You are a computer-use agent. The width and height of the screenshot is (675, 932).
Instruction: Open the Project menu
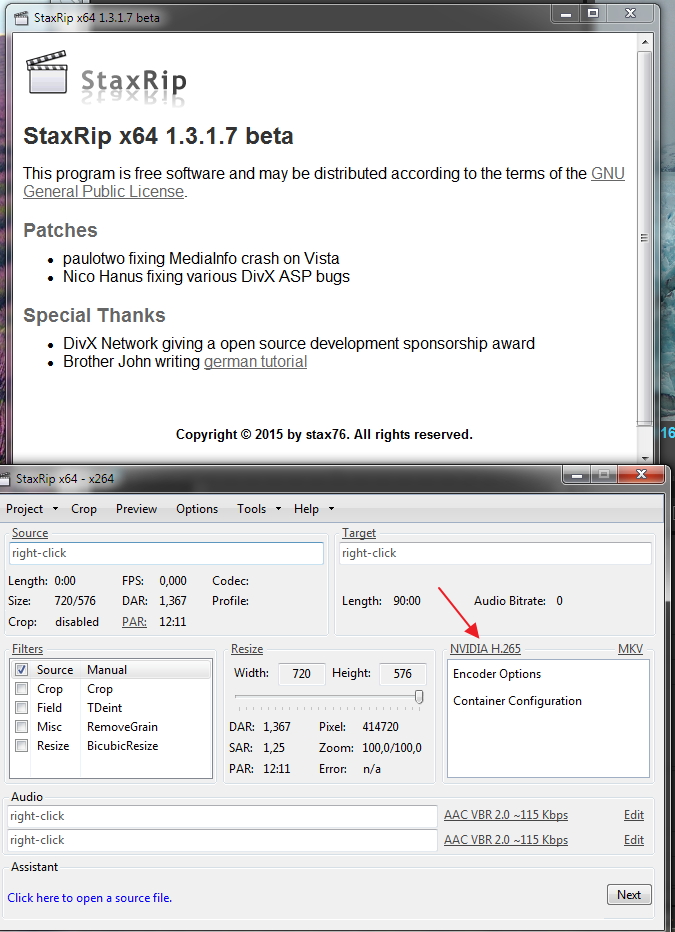24,509
